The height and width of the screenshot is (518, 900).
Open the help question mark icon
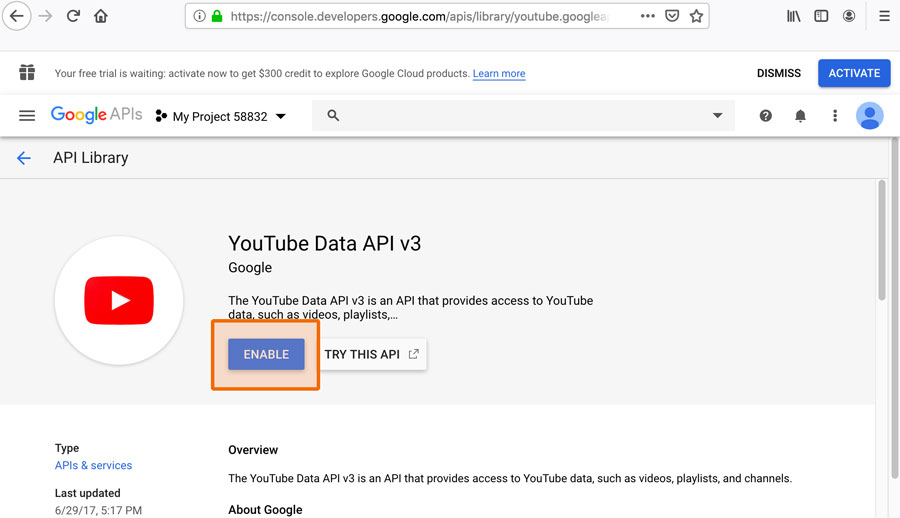765,116
